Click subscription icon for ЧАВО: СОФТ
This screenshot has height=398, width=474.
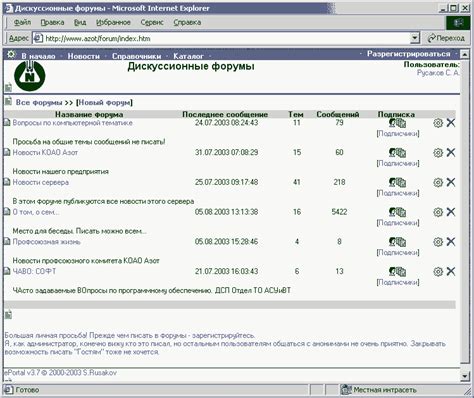tap(397, 271)
